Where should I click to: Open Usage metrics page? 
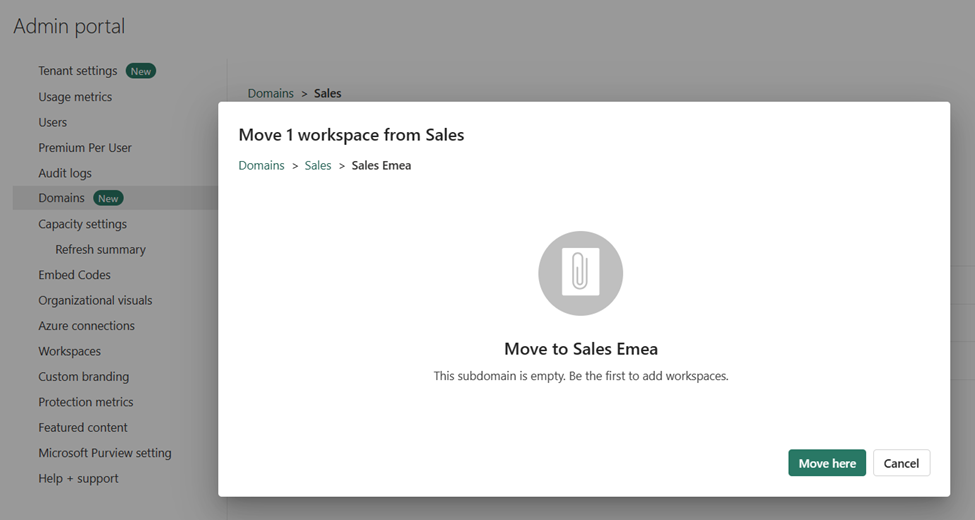click(75, 97)
